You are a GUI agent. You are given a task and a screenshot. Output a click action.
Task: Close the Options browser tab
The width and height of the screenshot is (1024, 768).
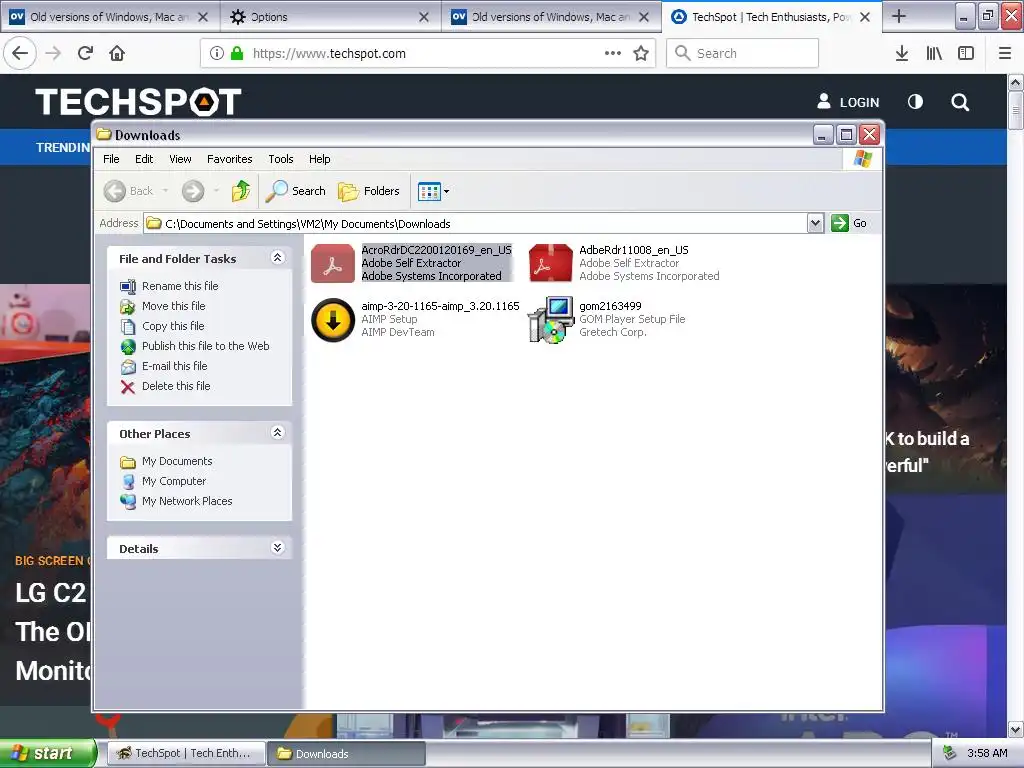(x=424, y=17)
